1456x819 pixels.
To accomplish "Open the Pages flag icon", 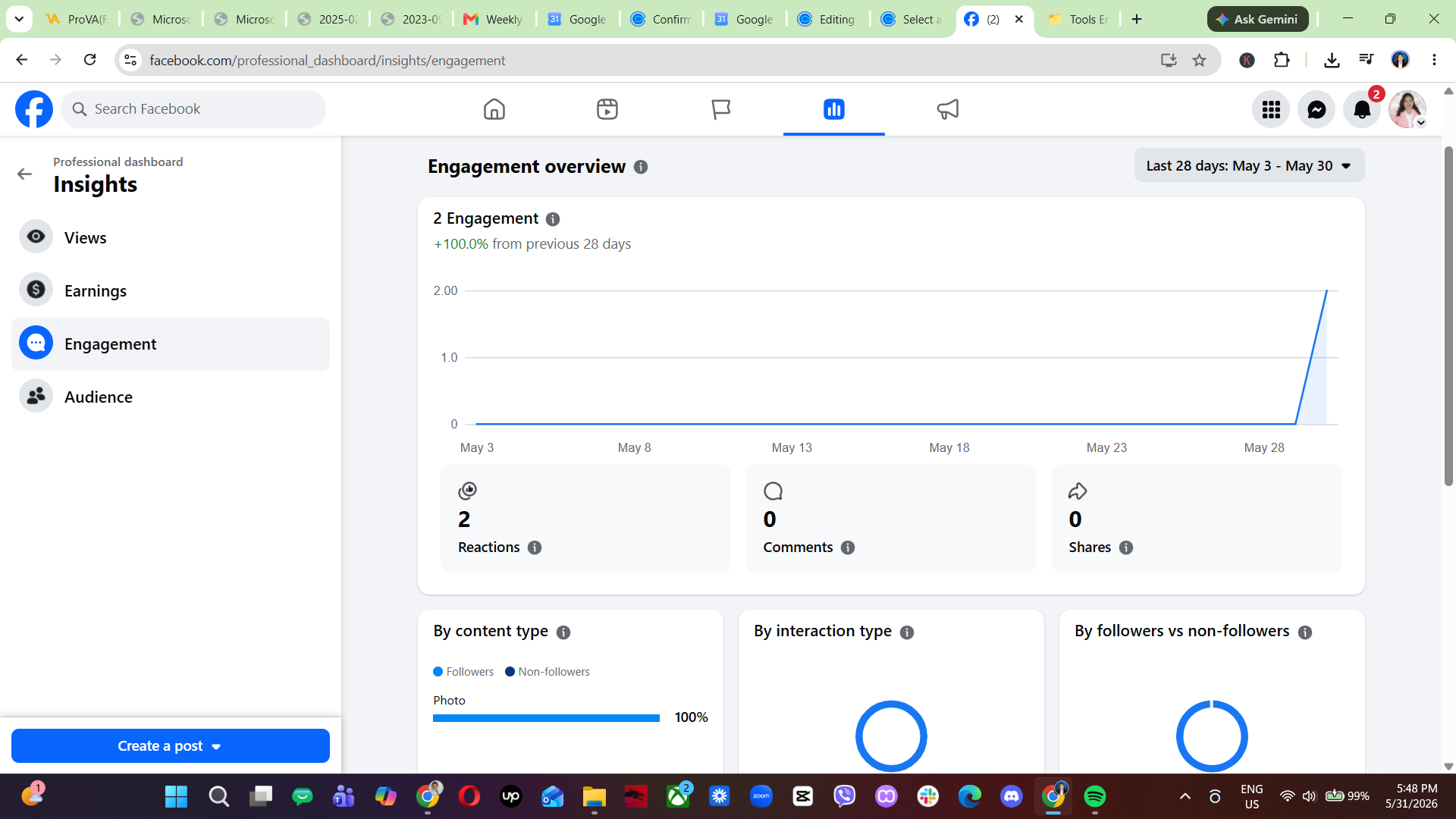I will click(x=720, y=109).
